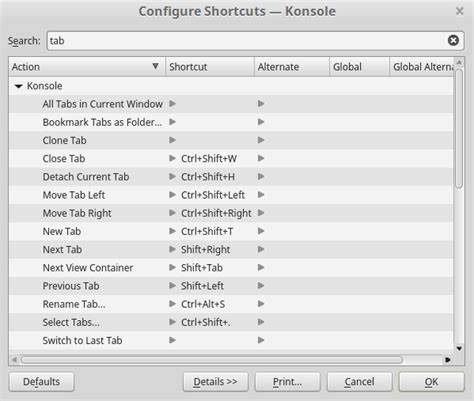
Task: Expand shortcut arrow for Close Tab
Action: pyautogui.click(x=172, y=158)
